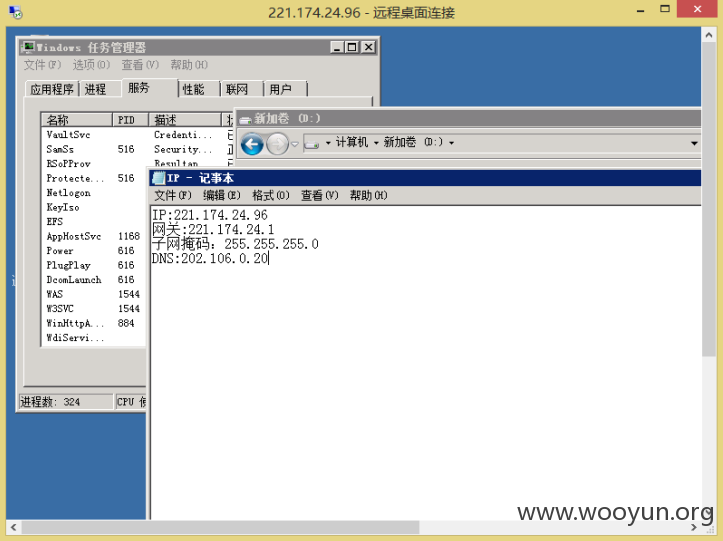The height and width of the screenshot is (541, 723).
Task: Open Task Manager 文件(F) menu
Action: click(42, 65)
